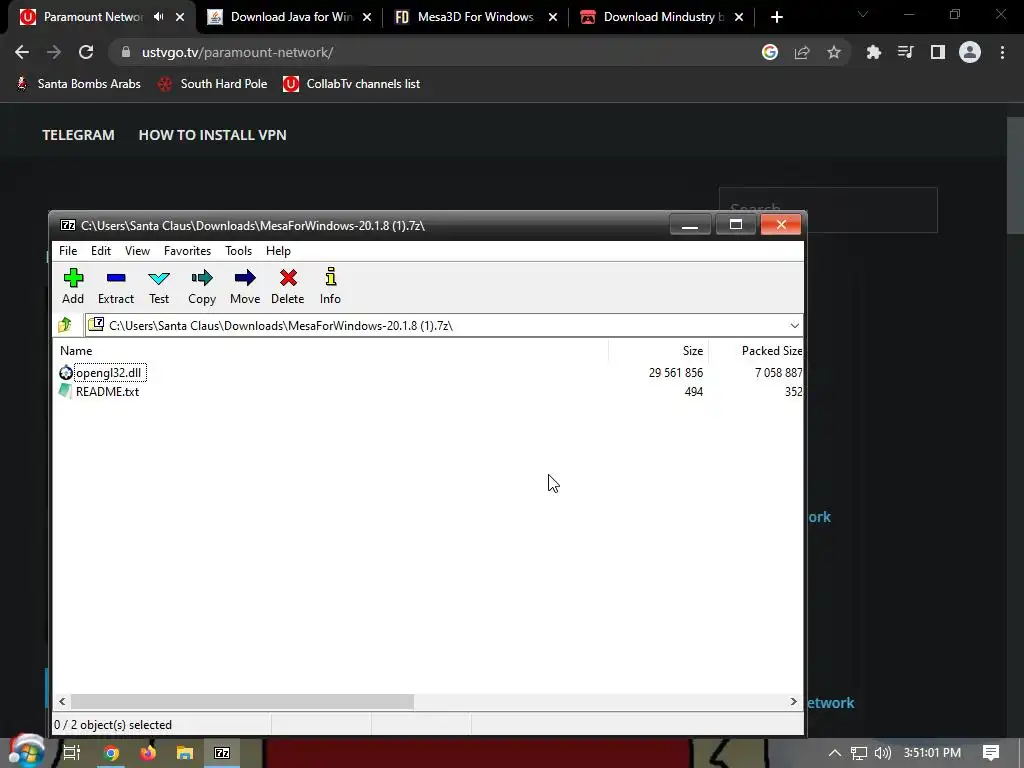The image size is (1024, 768).
Task: Open the Tools menu in 7-Zip
Action: click(238, 251)
